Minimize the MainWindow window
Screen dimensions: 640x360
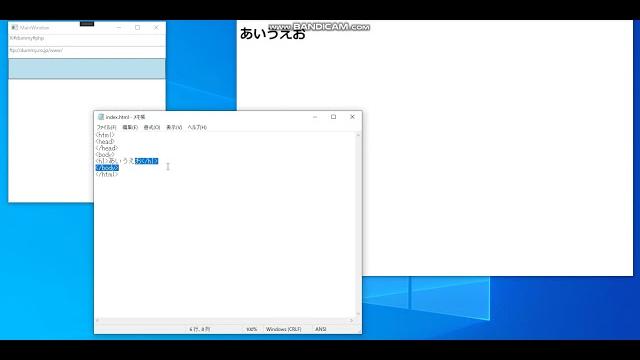point(119,28)
